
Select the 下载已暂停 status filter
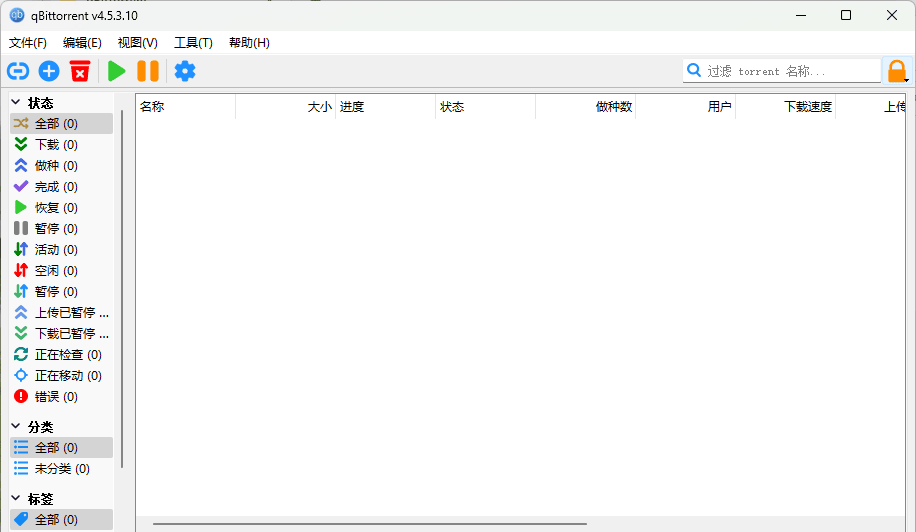pos(61,334)
